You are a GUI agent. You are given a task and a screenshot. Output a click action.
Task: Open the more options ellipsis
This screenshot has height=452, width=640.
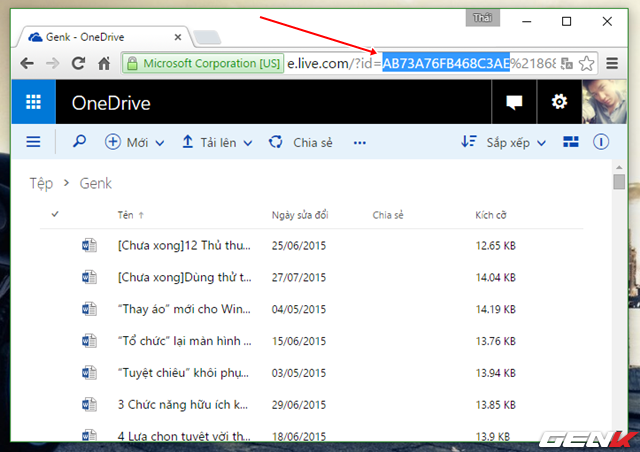(360, 143)
